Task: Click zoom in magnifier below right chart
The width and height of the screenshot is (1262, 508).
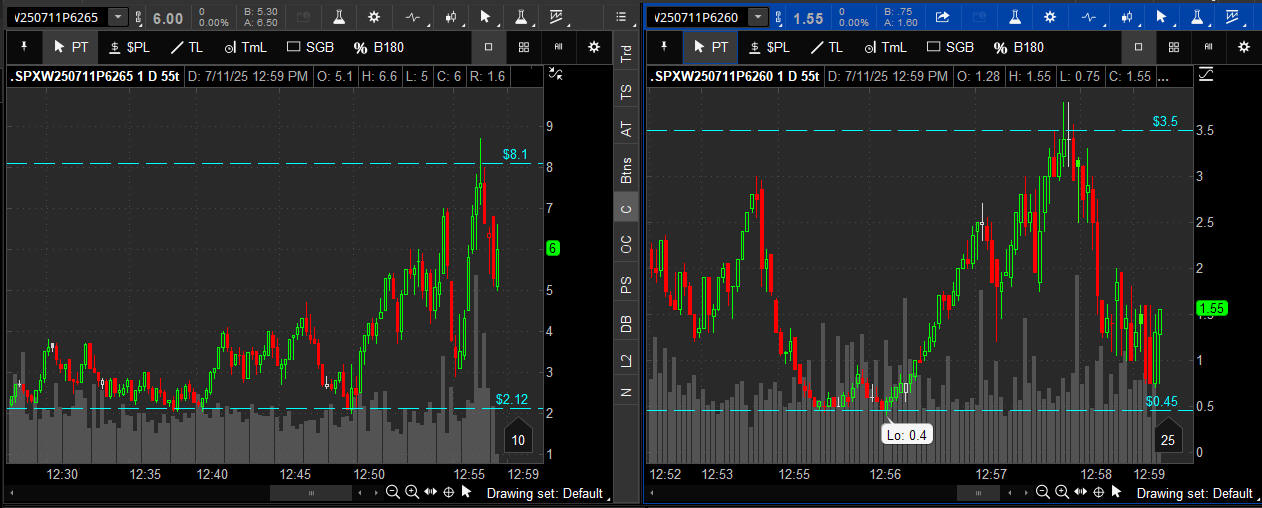Action: pos(1061,492)
